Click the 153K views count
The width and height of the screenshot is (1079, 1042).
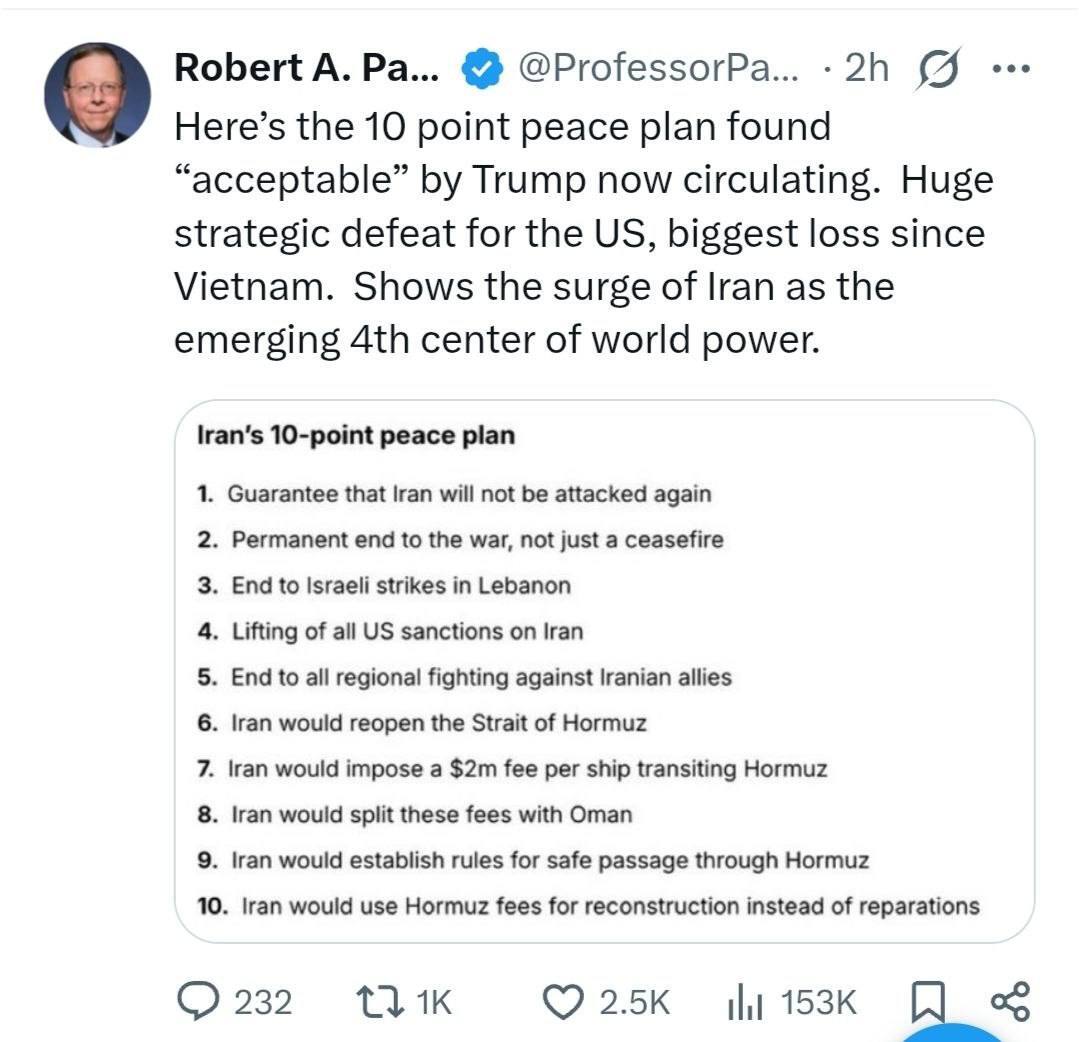coord(818,1002)
